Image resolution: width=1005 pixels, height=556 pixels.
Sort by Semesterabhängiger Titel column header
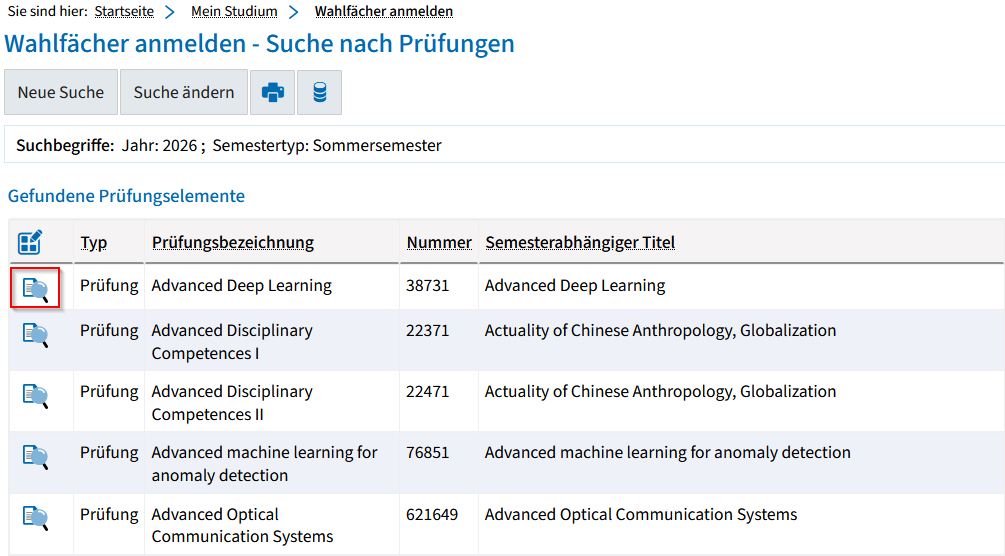[580, 242]
